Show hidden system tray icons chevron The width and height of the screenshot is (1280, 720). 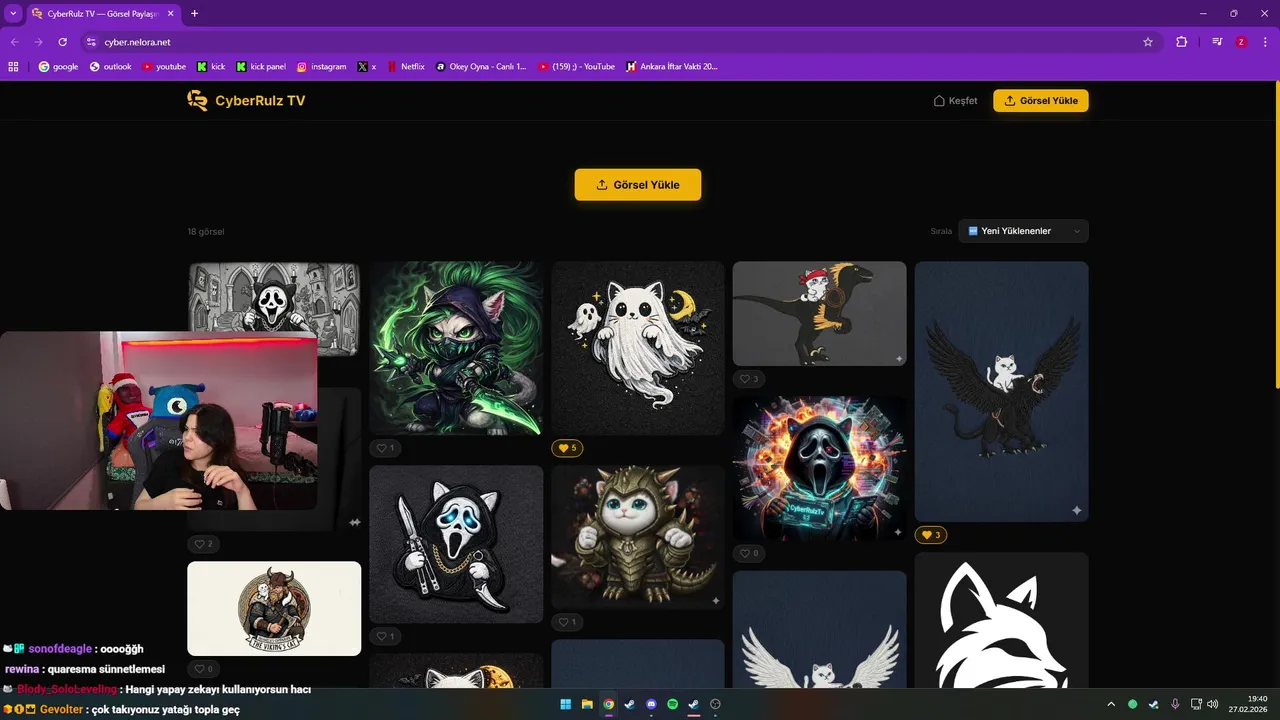[1111, 704]
